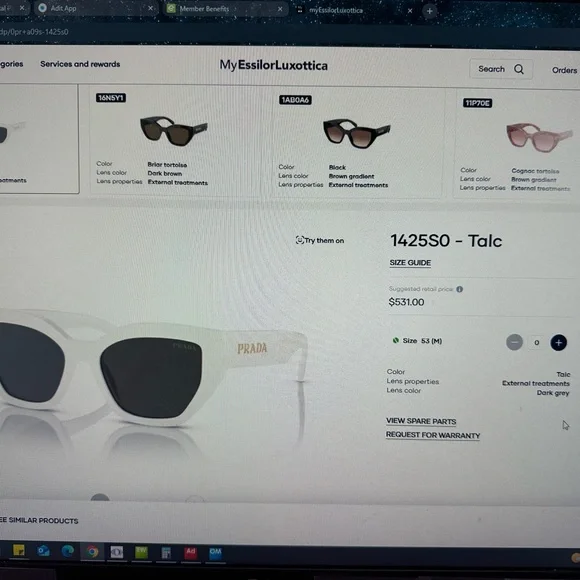
Task: Open Microsoft Edge from the taskbar
Action: pyautogui.click(x=68, y=551)
